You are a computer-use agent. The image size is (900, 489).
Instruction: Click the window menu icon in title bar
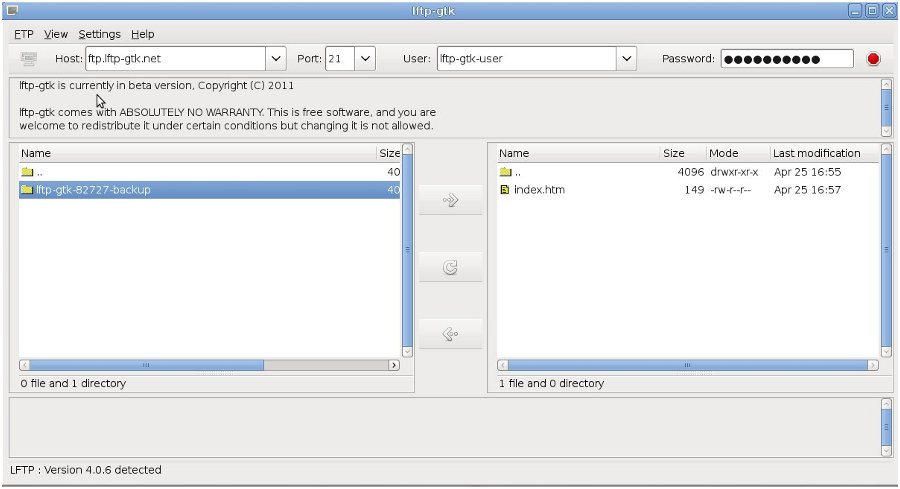click(x=11, y=10)
